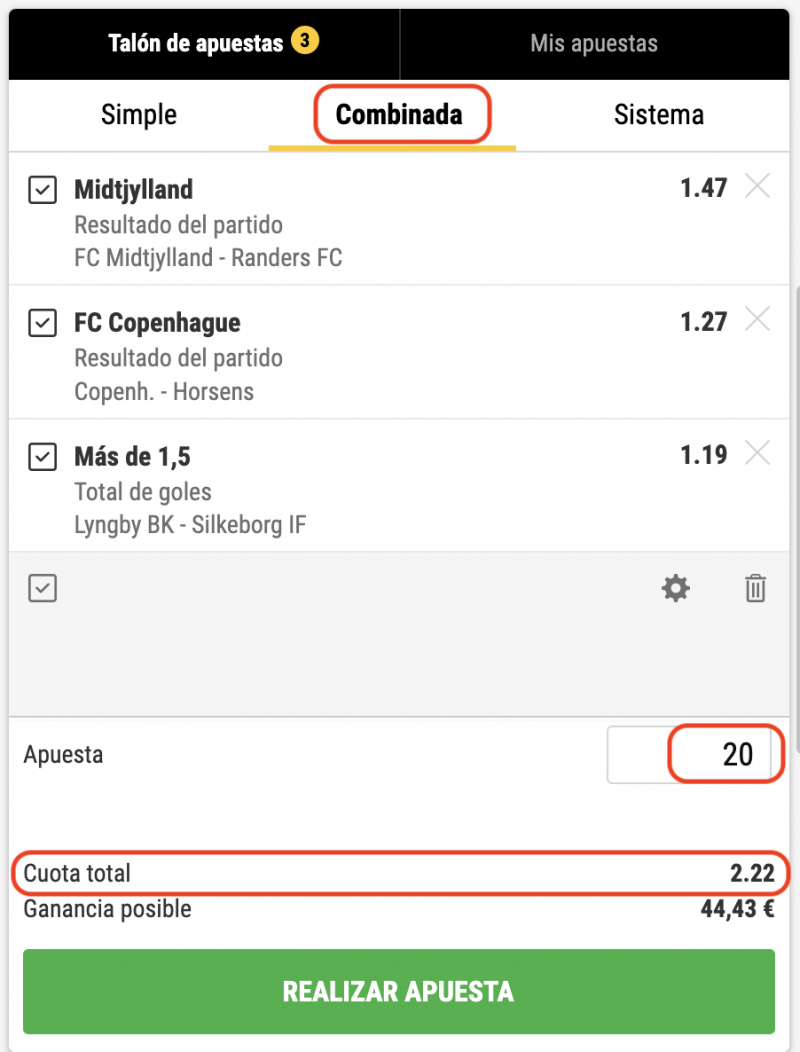Uncheck the Midtjylland bet checkbox
Screen dimensions: 800x1052
click(x=42, y=190)
